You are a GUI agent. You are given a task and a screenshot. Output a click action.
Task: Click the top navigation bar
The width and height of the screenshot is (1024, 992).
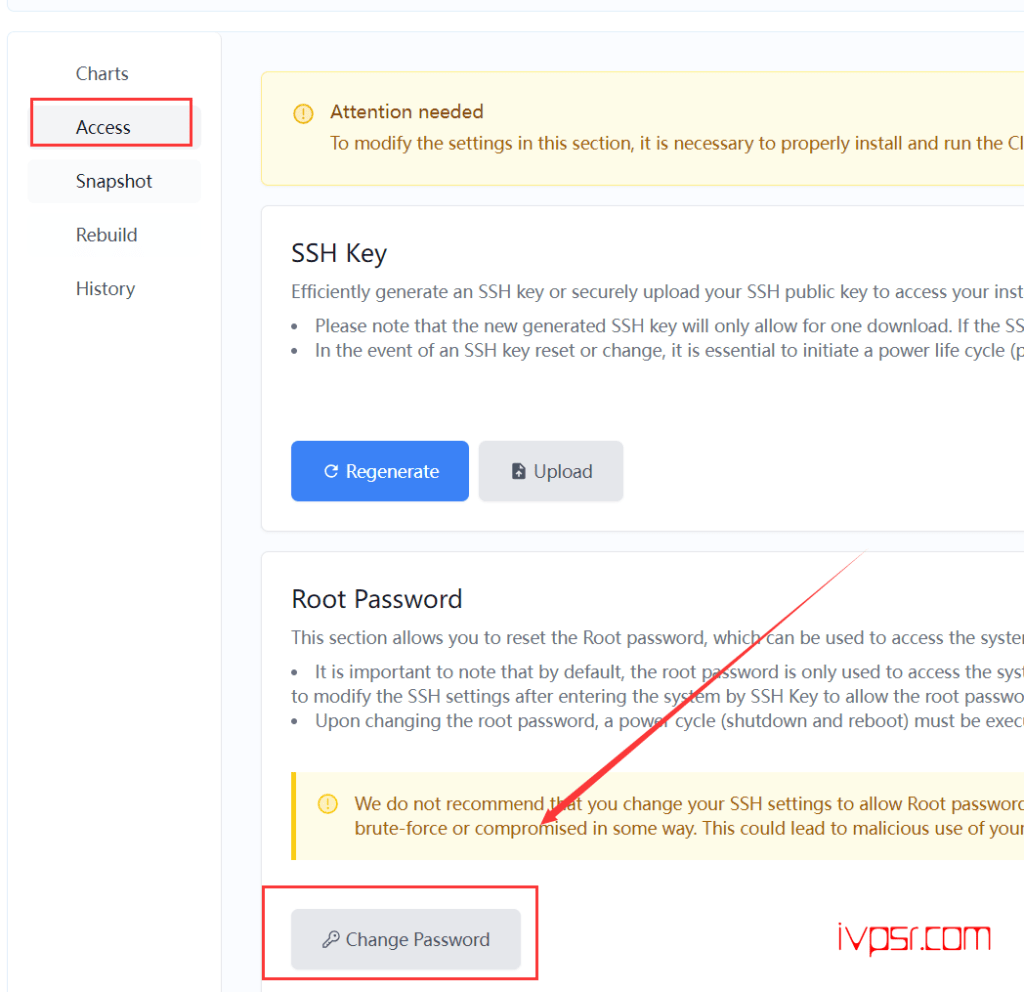click(512, 10)
